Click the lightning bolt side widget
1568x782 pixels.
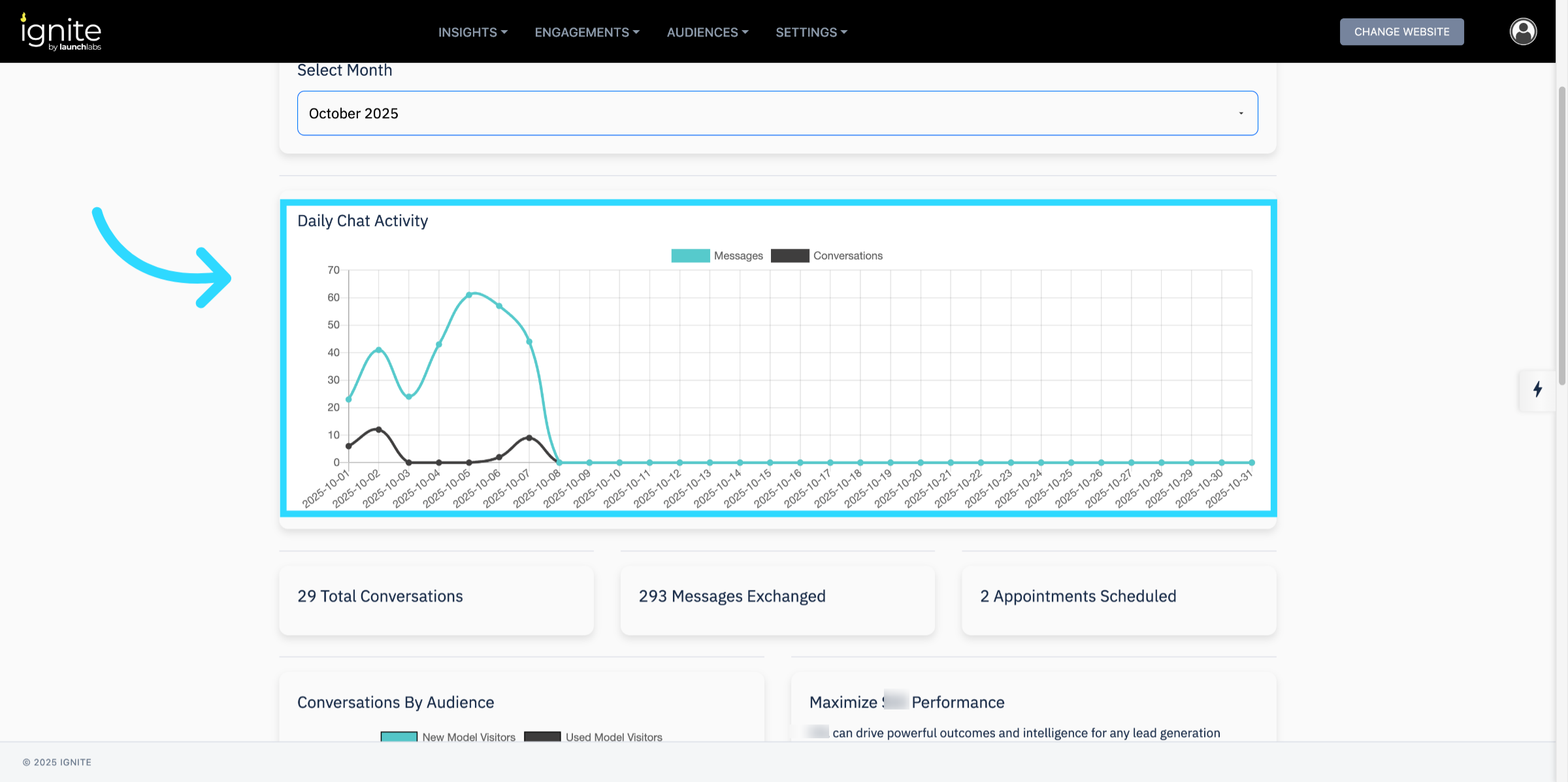1537,389
